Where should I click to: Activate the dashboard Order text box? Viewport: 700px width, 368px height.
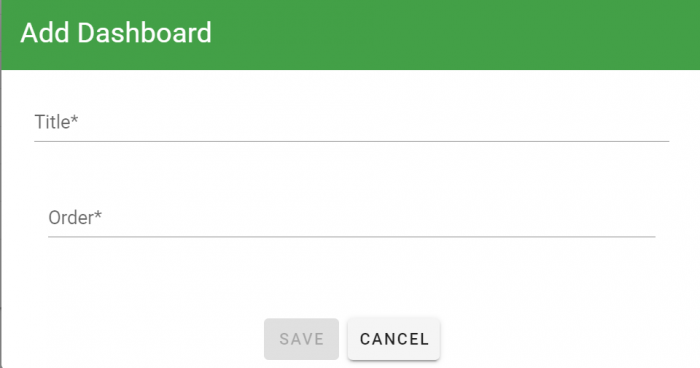pyautogui.click(x=351, y=218)
